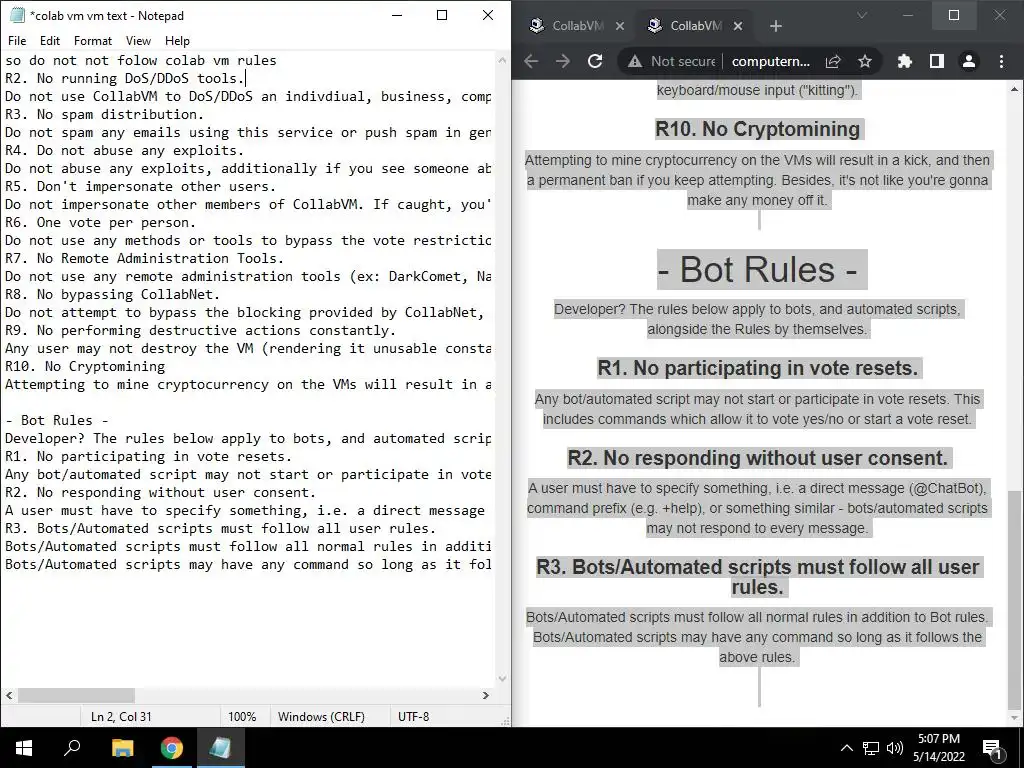Click Notepad line 'R5. Don't impersonate other users.'
The height and width of the screenshot is (768, 1024).
140,187
